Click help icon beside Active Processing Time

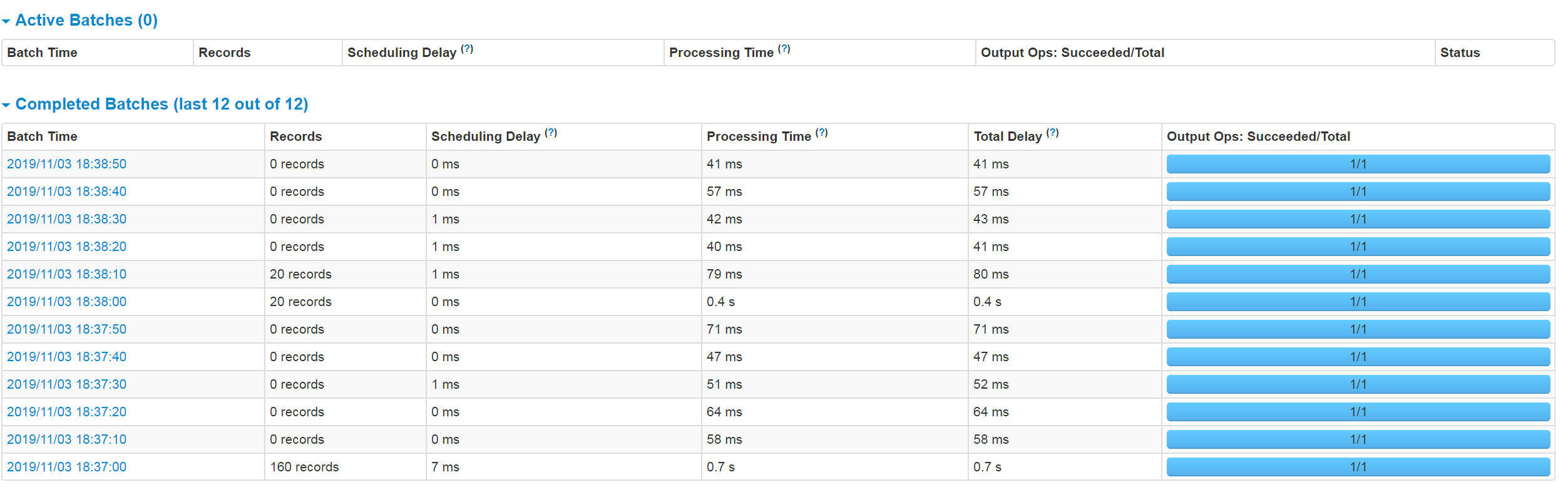(784, 49)
